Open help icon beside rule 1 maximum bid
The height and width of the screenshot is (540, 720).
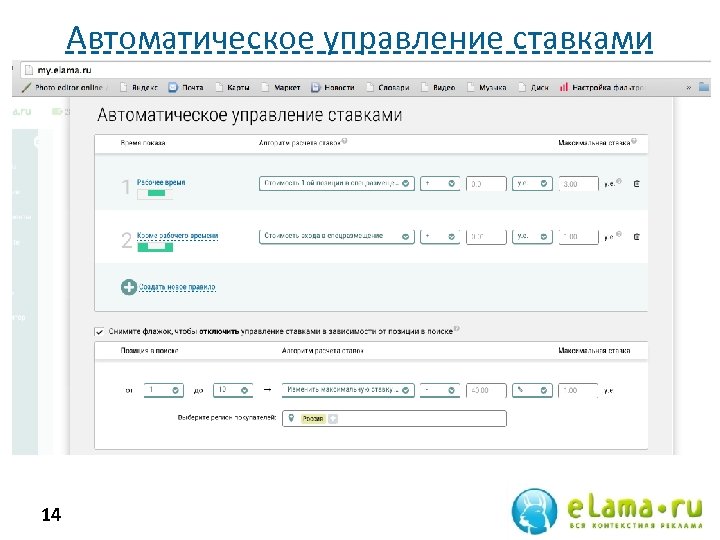(x=619, y=181)
